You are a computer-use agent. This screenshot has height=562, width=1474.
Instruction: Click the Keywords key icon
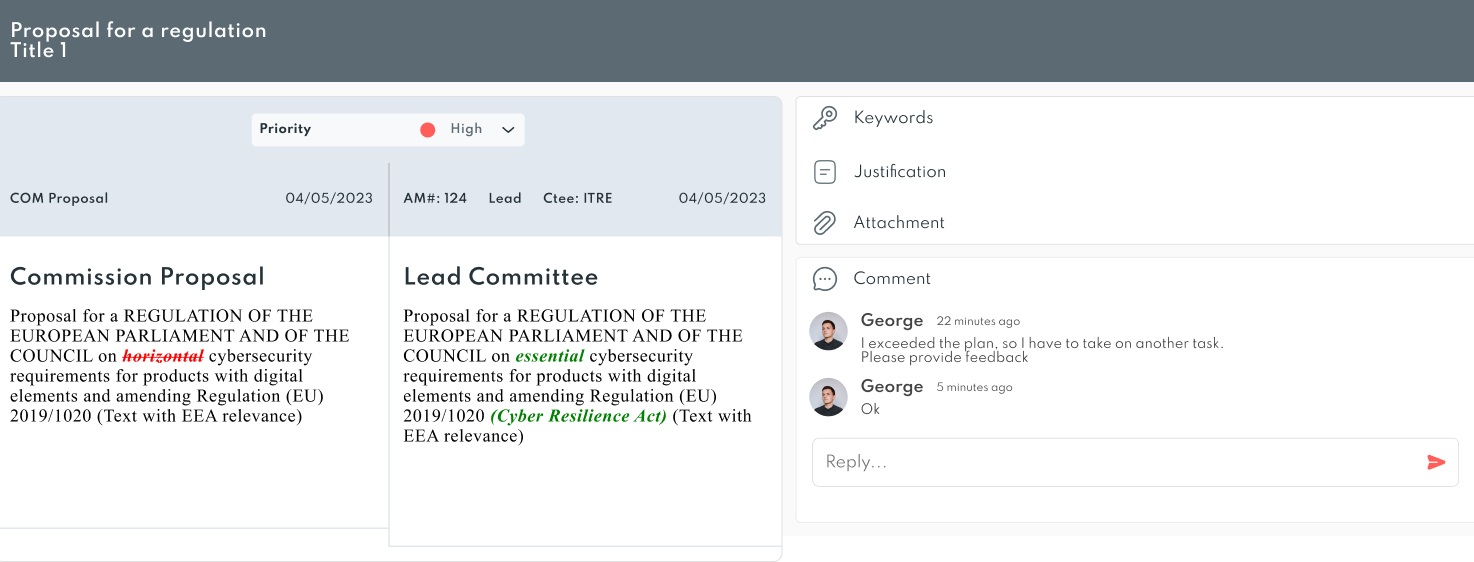pos(825,118)
